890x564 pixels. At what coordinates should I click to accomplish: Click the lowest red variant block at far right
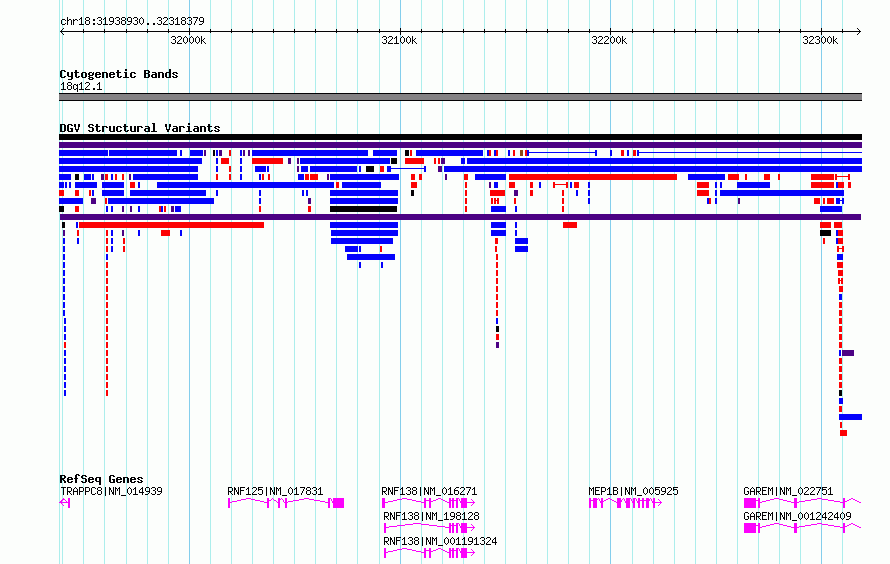tap(843, 433)
